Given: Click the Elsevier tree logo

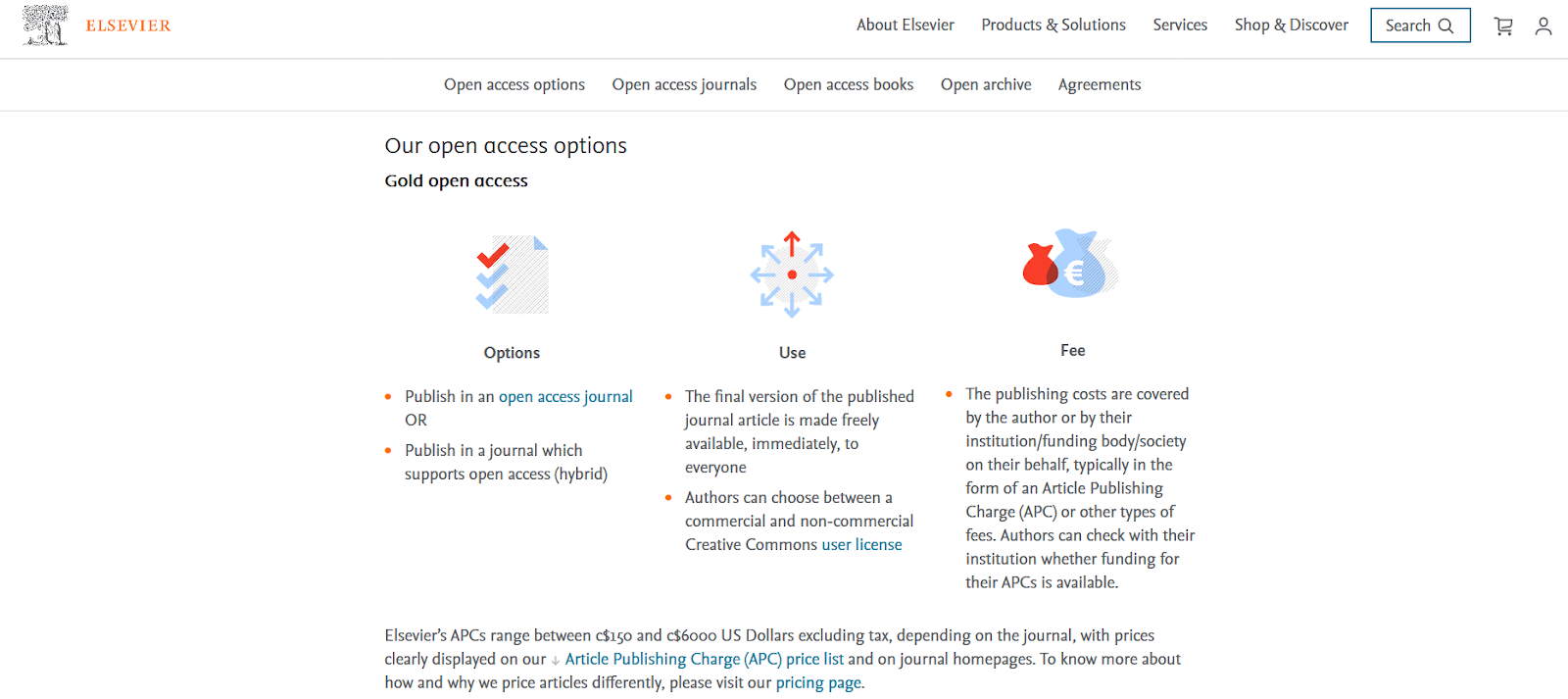Looking at the screenshot, I should (45, 25).
